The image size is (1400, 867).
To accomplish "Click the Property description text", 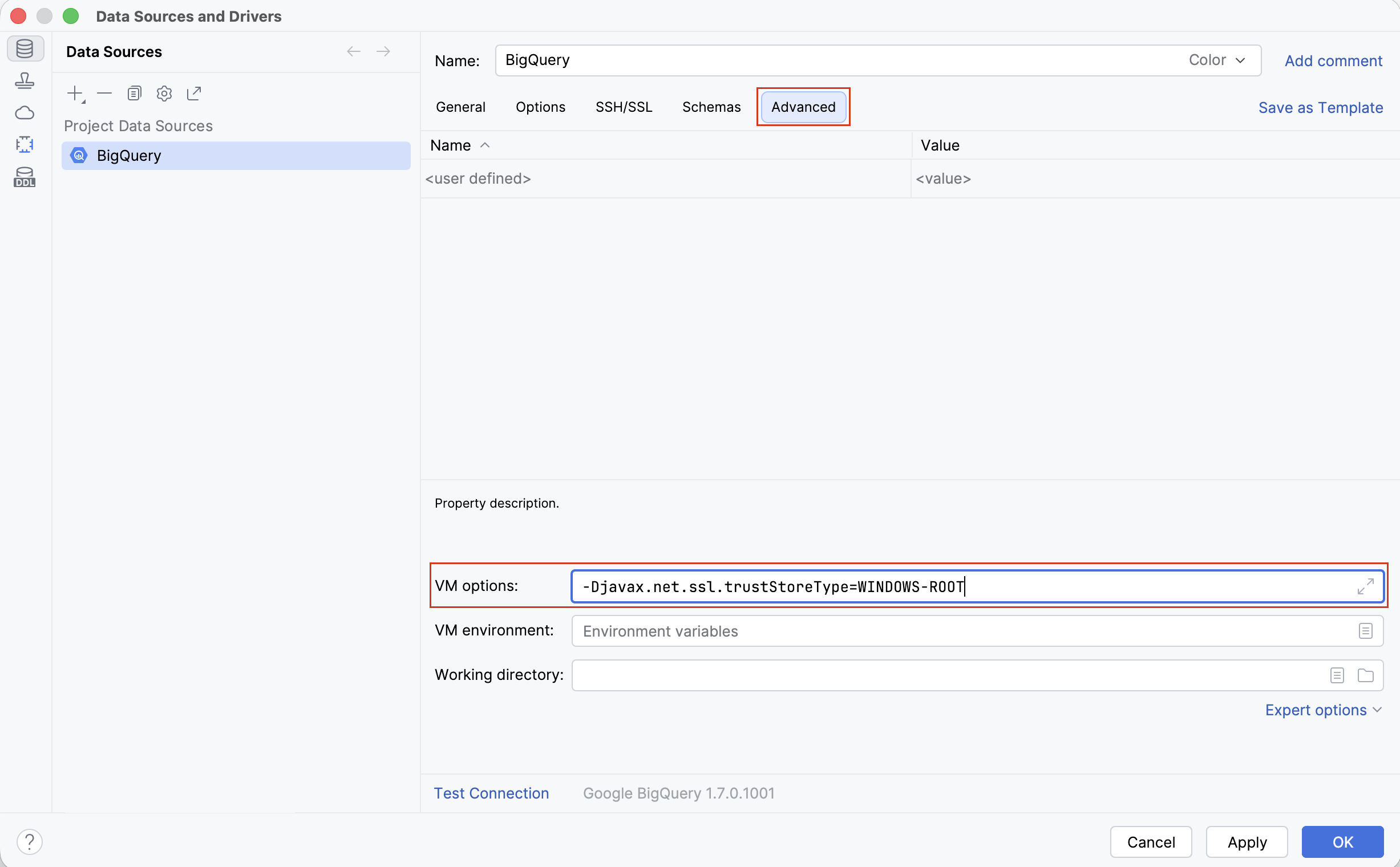I will click(497, 503).
